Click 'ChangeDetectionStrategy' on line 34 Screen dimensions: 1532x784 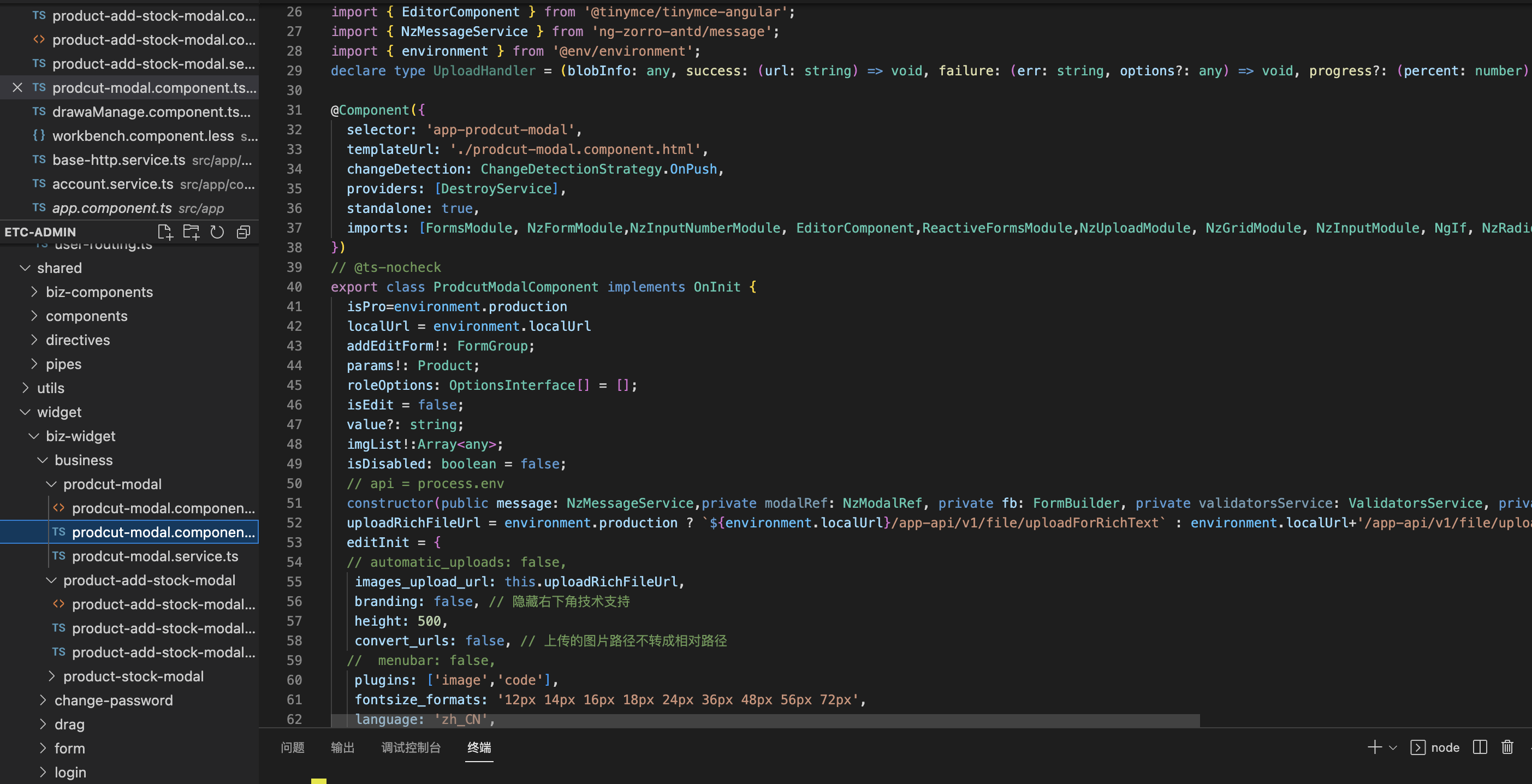[x=571, y=169]
